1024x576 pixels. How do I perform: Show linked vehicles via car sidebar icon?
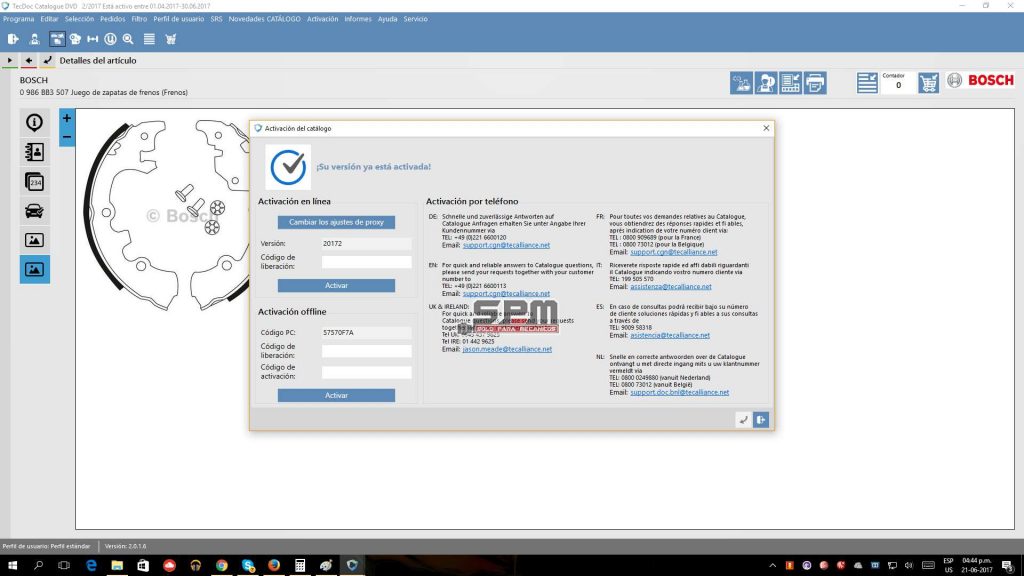[x=35, y=211]
